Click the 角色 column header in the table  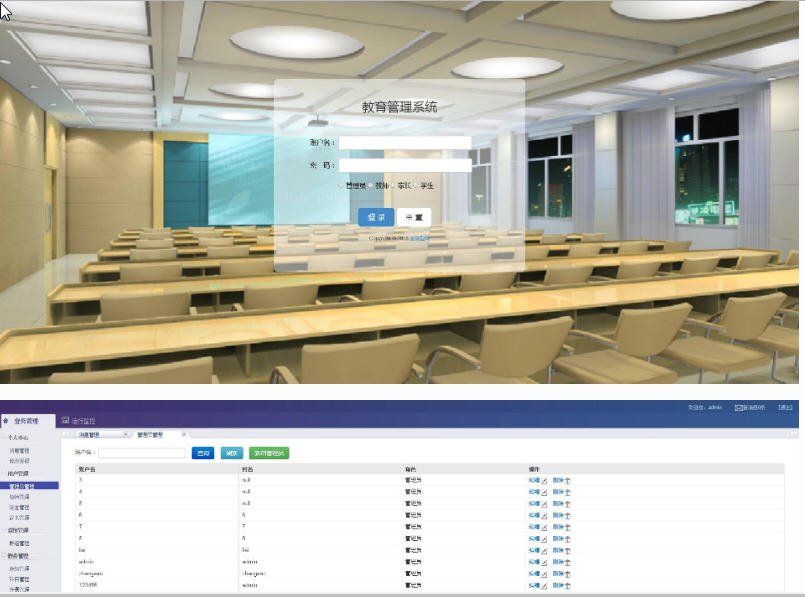410,469
